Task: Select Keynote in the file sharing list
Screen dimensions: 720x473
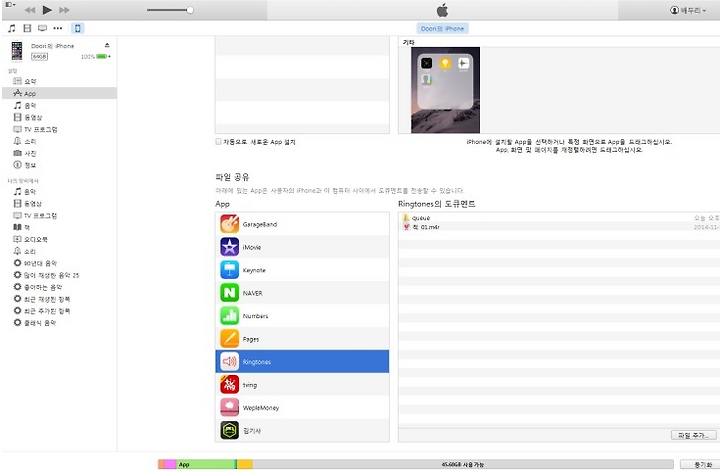Action: (x=302, y=270)
